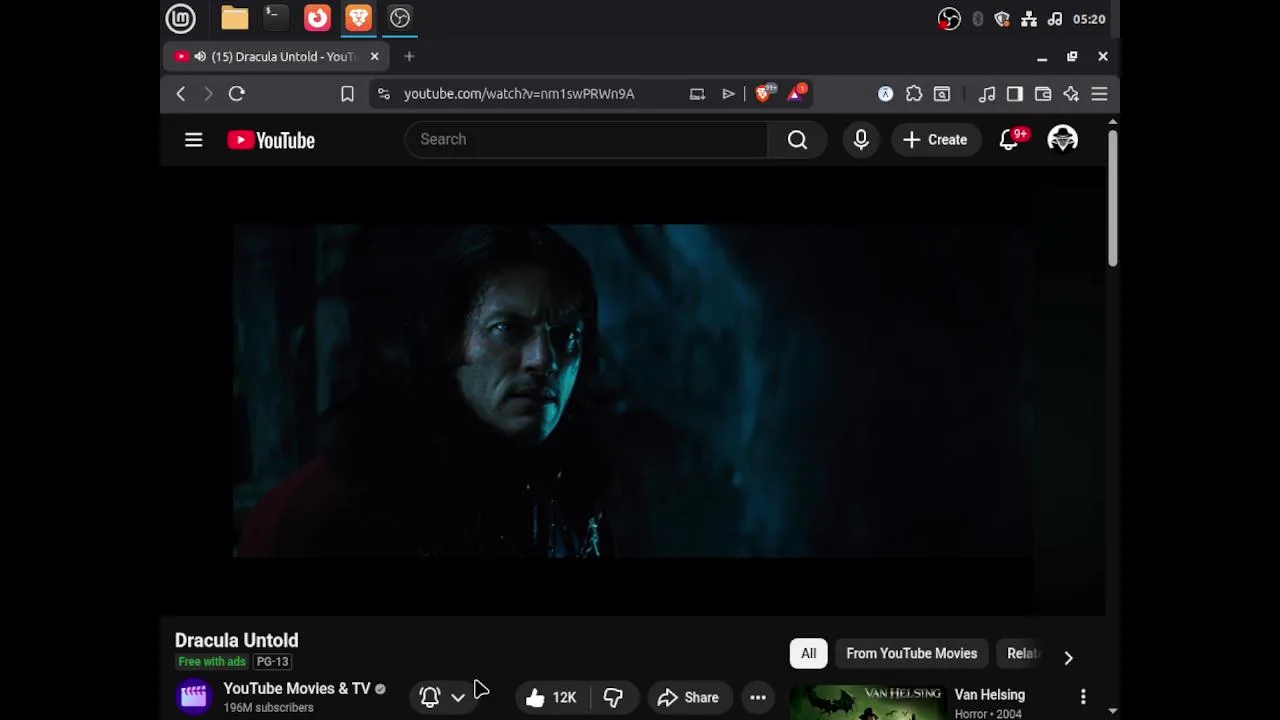Click the Dracula Untold video player
Viewport: 1280px width, 720px height.
coord(633,390)
